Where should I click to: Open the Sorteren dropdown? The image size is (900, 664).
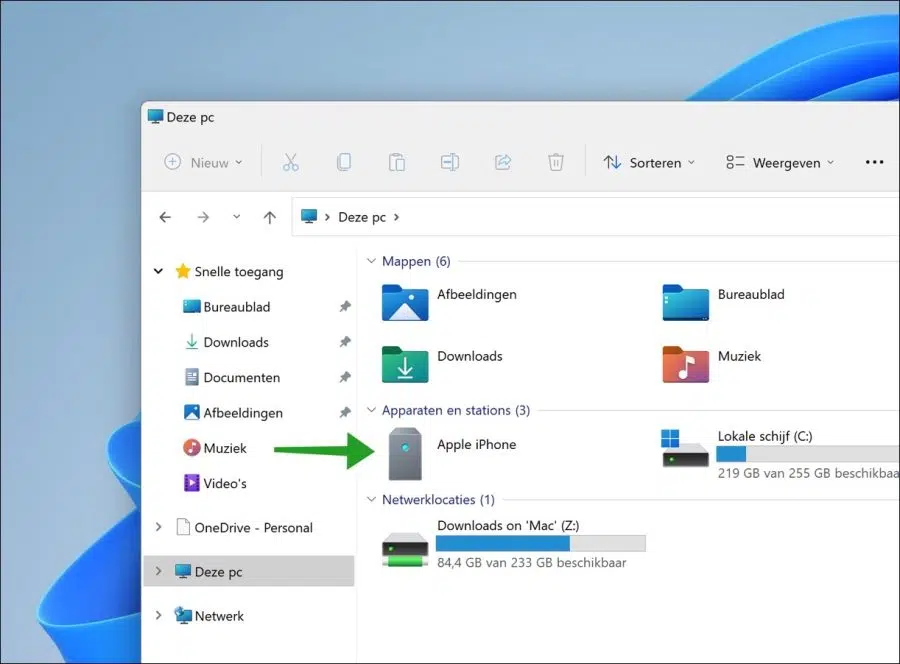(649, 162)
